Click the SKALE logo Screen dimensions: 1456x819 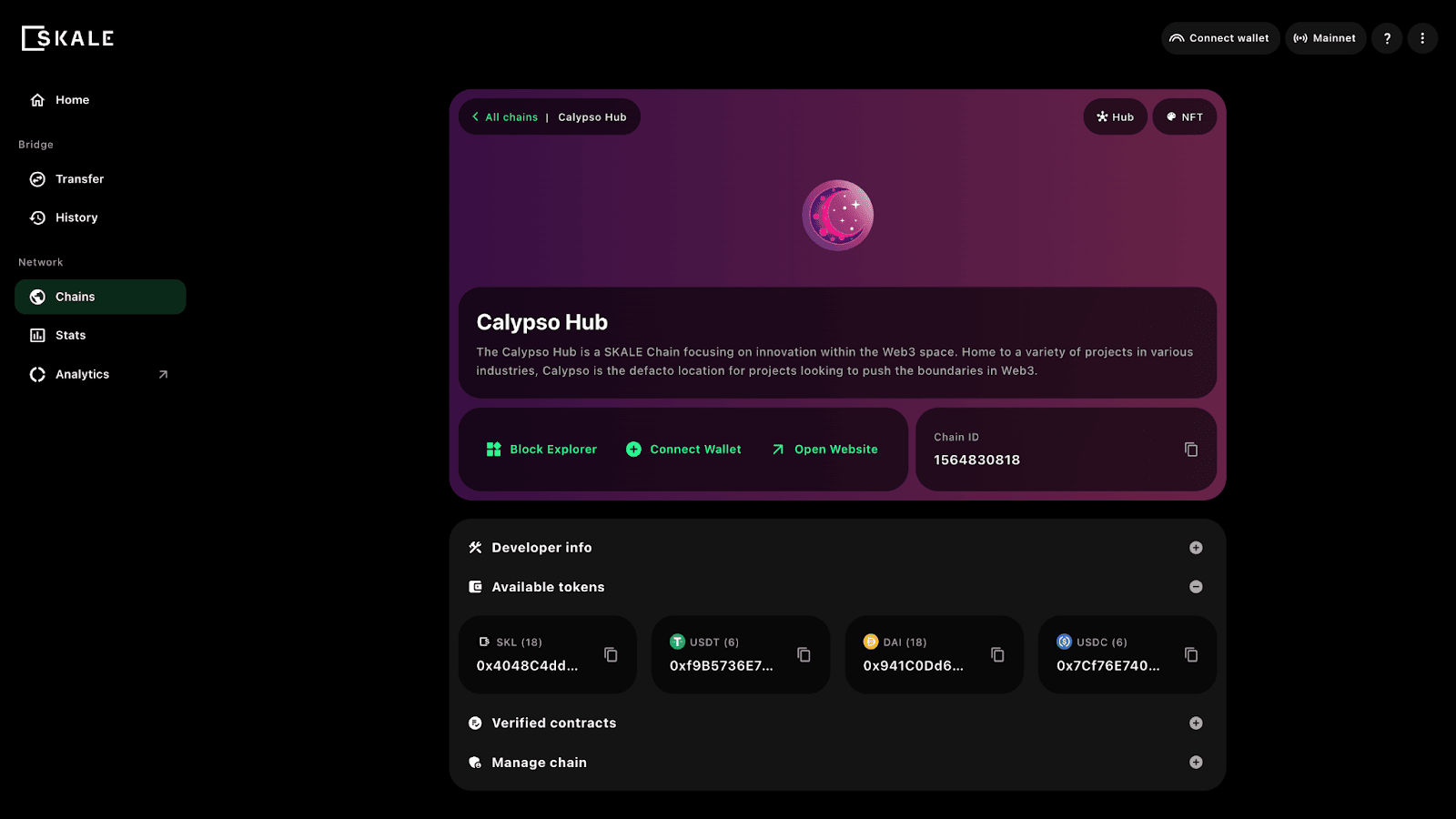(68, 38)
